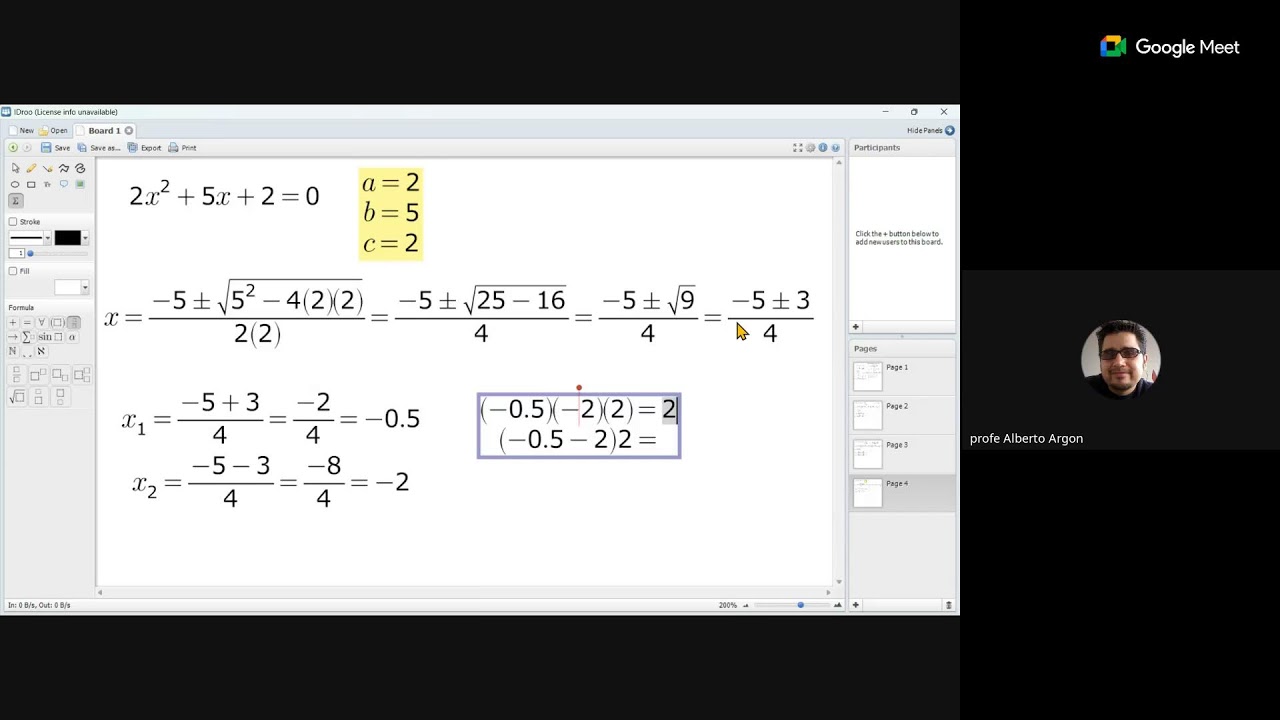Image resolution: width=1280 pixels, height=720 pixels.
Task: Click the Google Meet logo
Action: click(x=1170, y=47)
